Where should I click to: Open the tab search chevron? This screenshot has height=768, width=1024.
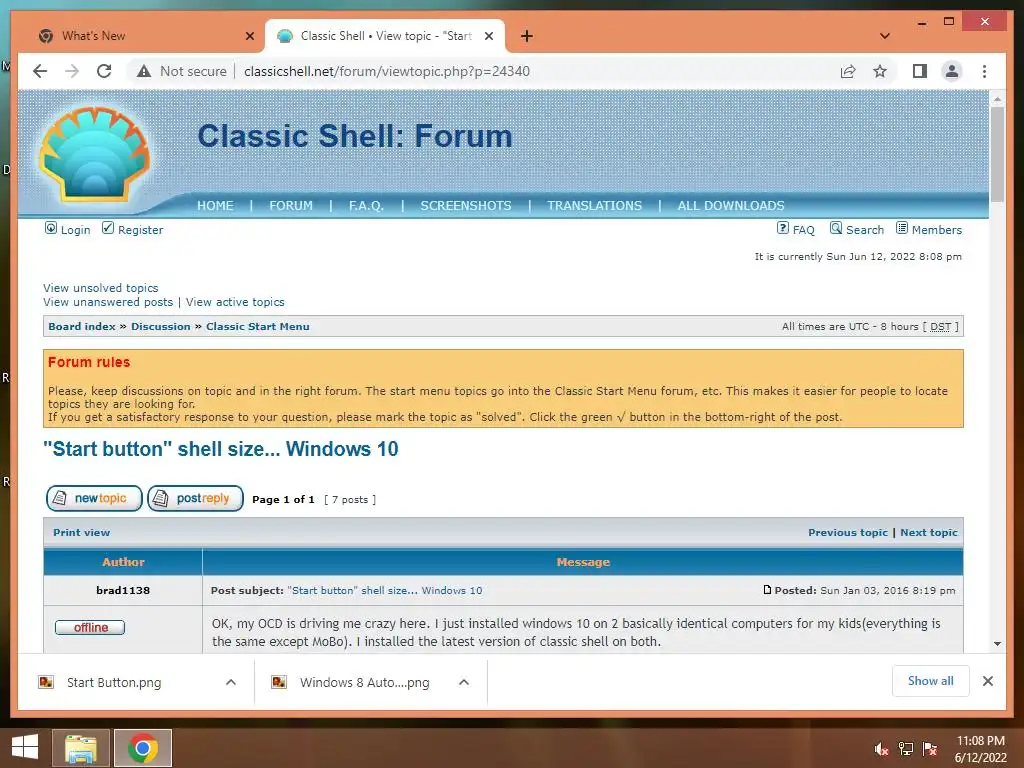point(885,36)
